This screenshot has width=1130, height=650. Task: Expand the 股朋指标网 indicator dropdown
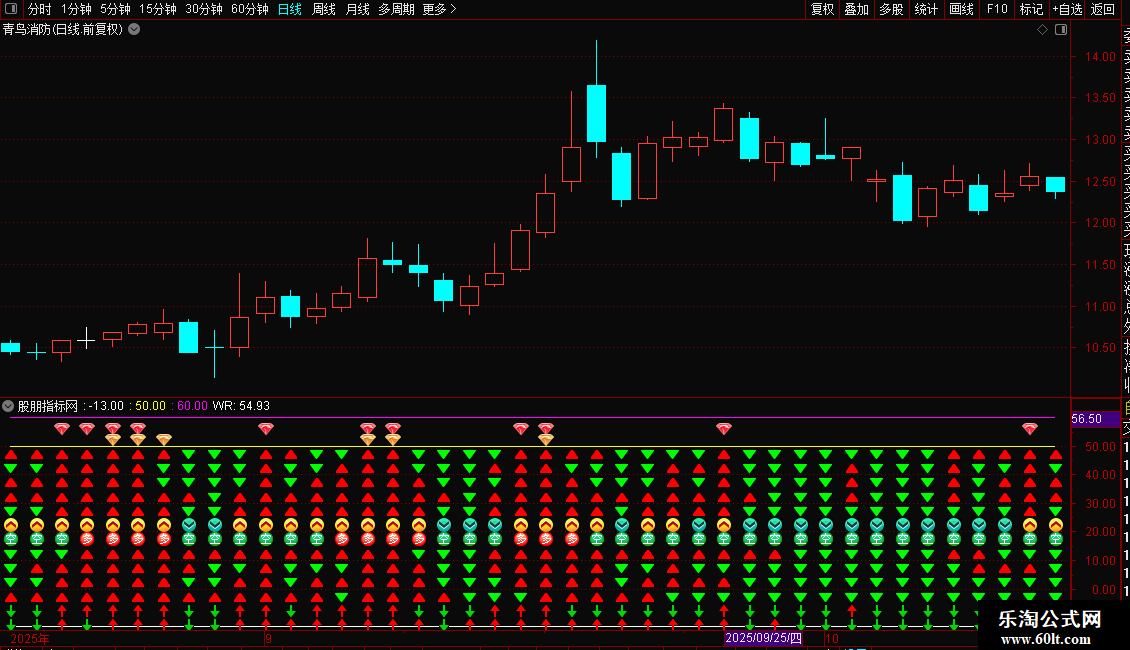[x=8, y=406]
